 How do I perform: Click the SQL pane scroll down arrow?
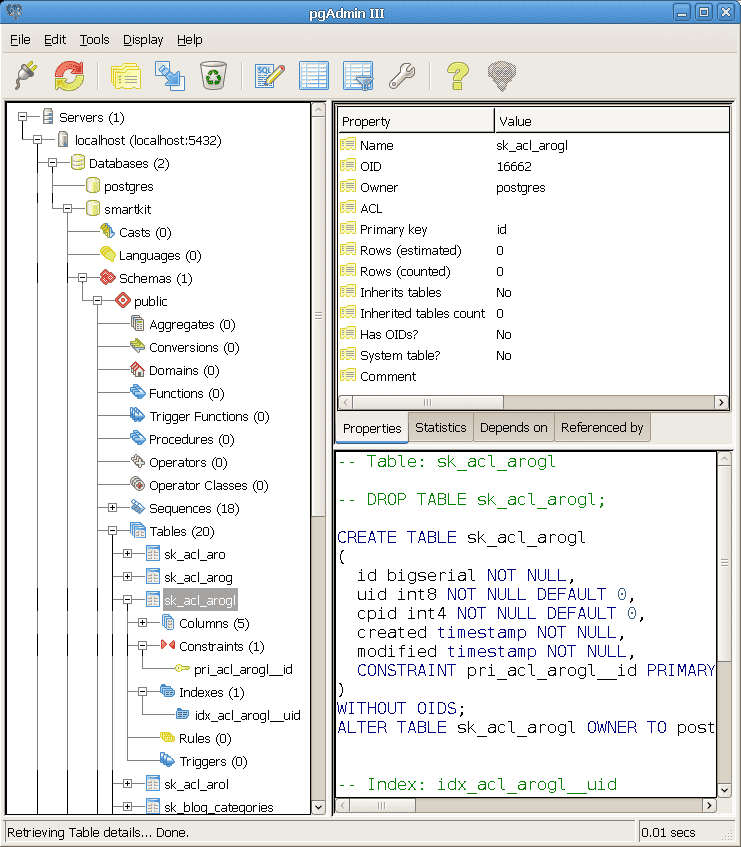pyautogui.click(x=724, y=790)
